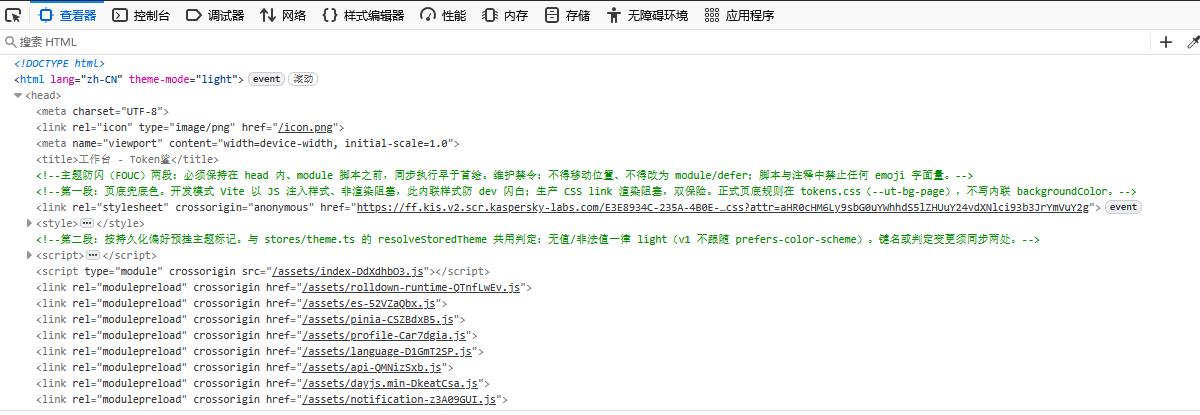Open the 调试器 debugger tab
Screen dimensions: 1200x415
tap(215, 15)
